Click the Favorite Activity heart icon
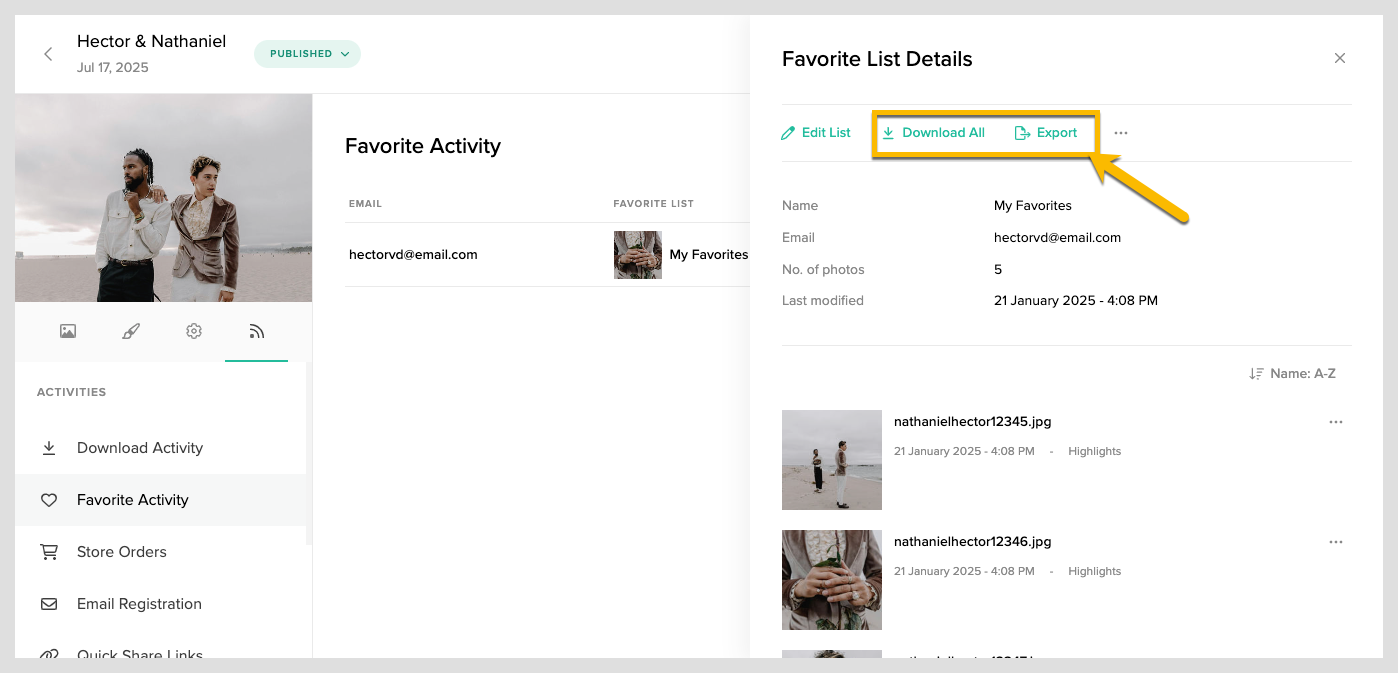This screenshot has height=673, width=1398. [x=49, y=500]
